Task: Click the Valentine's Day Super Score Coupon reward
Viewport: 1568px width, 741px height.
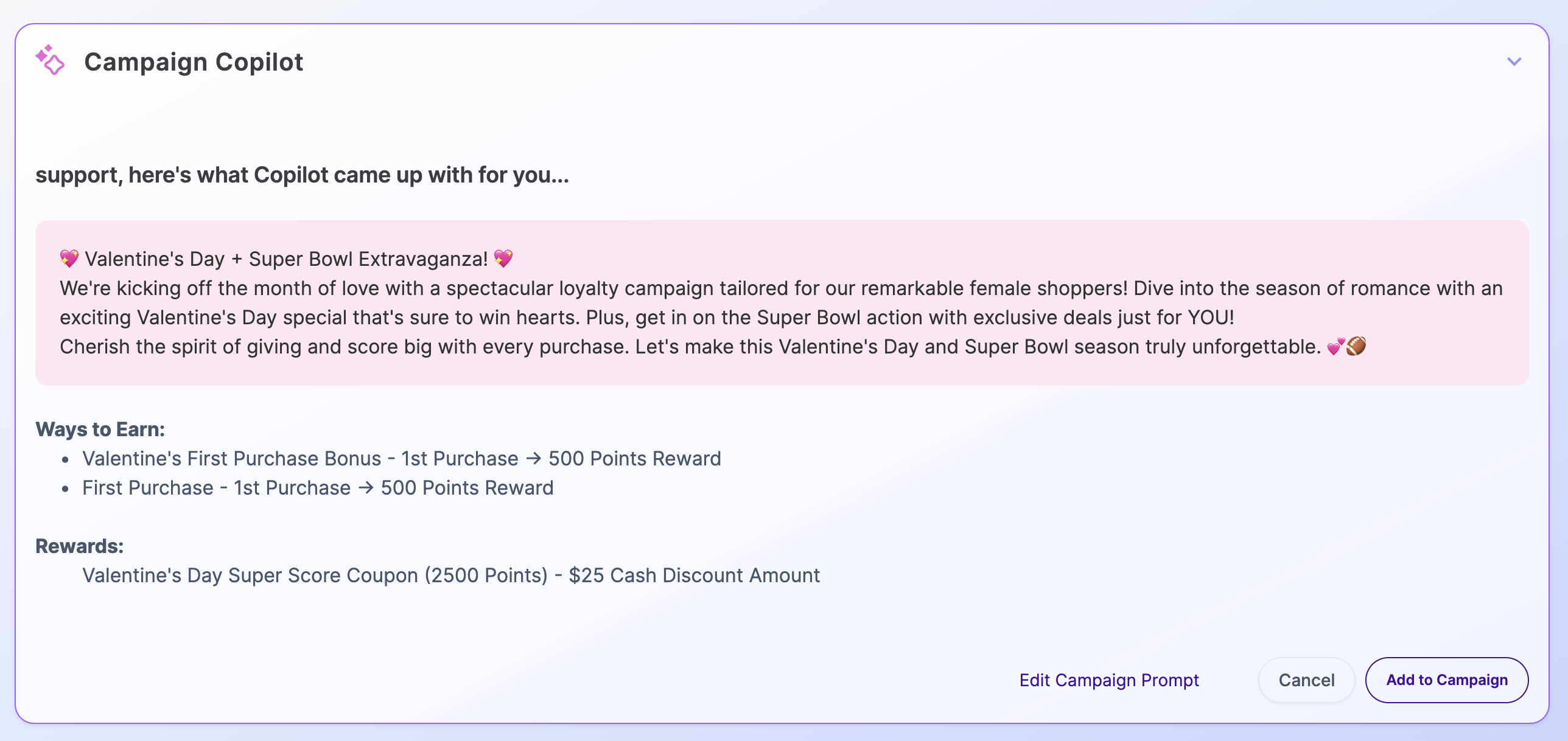Action: pyautogui.click(x=450, y=575)
